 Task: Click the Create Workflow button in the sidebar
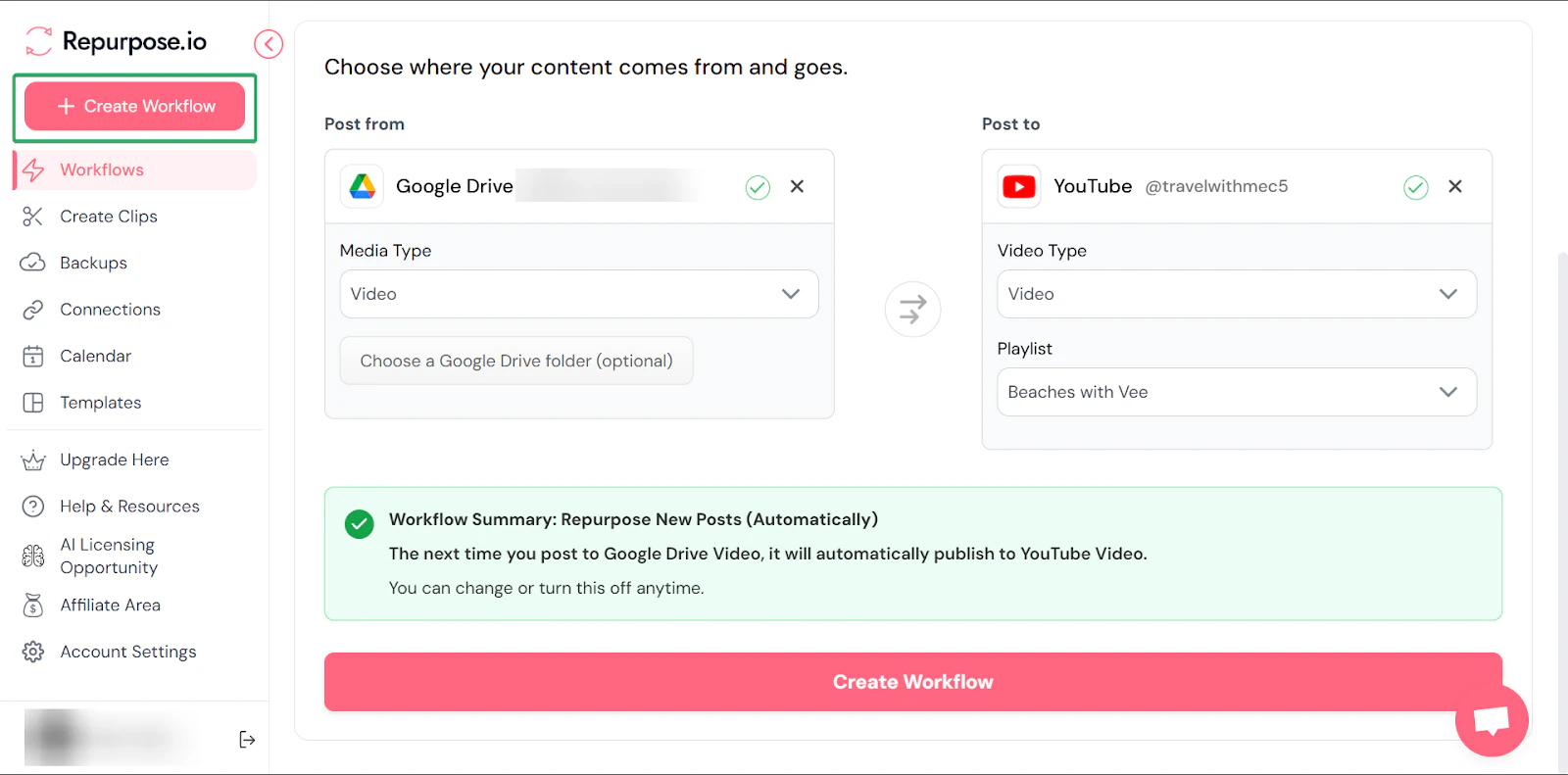point(134,106)
